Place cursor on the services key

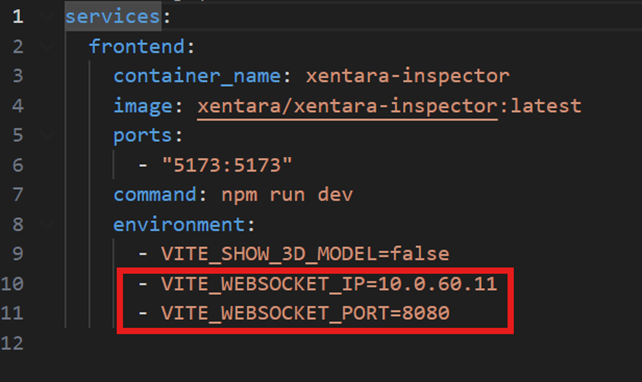point(112,17)
